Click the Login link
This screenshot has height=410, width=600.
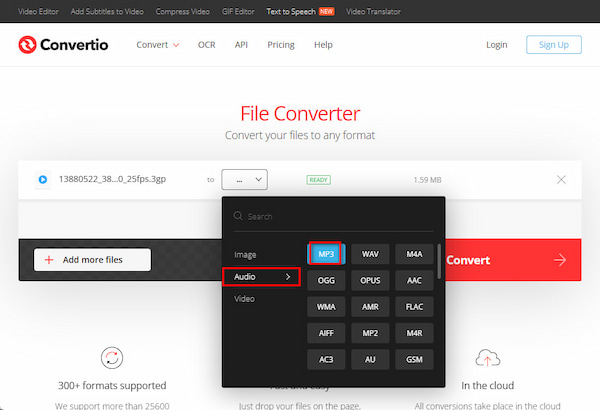point(497,45)
